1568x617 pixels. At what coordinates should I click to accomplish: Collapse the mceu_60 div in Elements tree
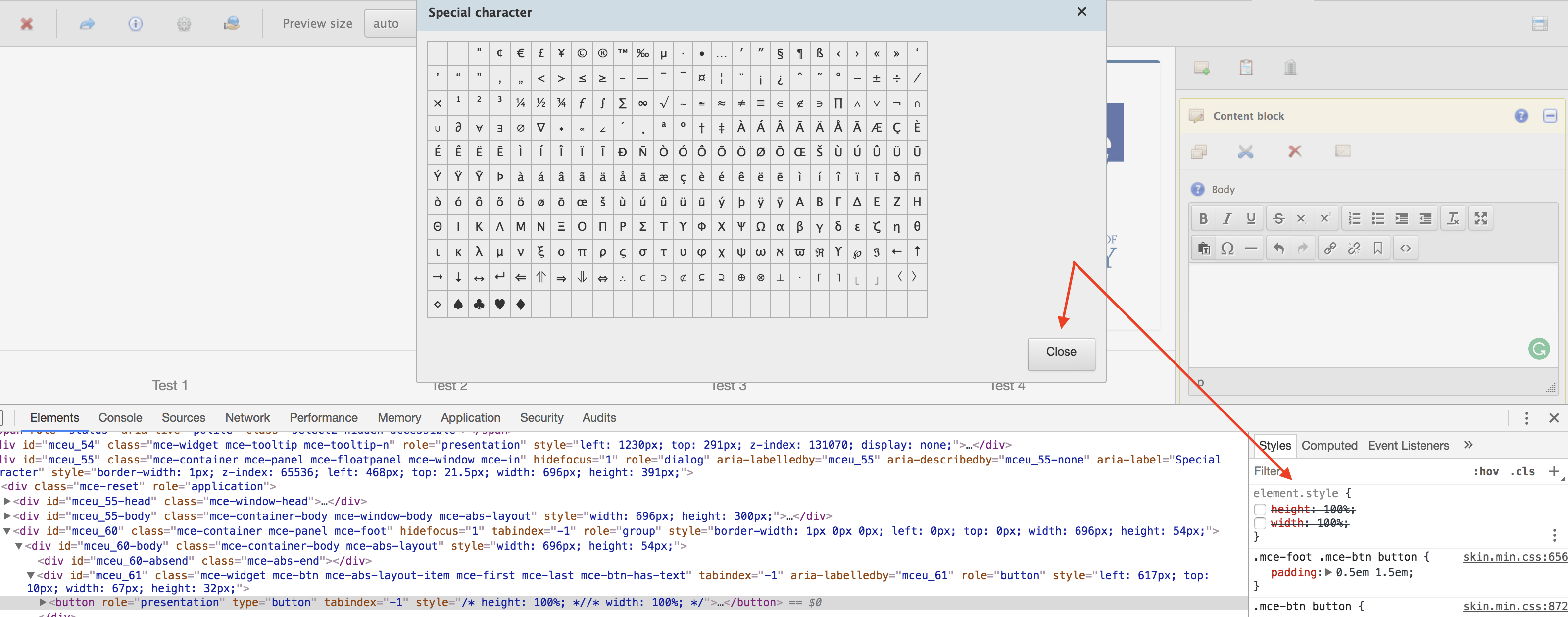click(7, 530)
